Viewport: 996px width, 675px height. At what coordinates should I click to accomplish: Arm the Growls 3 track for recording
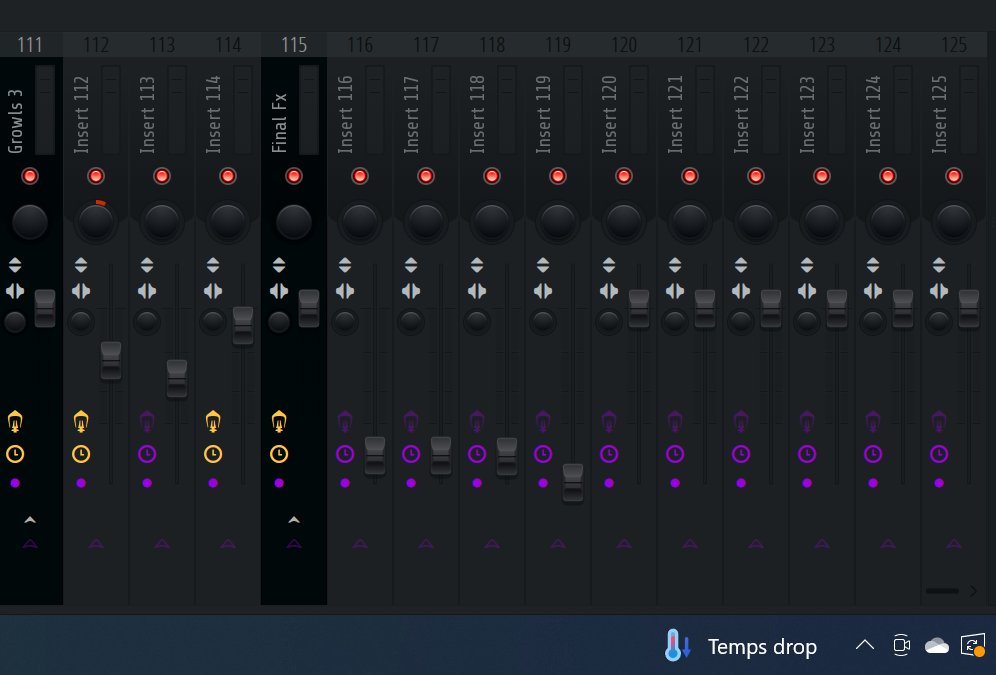tap(30, 176)
